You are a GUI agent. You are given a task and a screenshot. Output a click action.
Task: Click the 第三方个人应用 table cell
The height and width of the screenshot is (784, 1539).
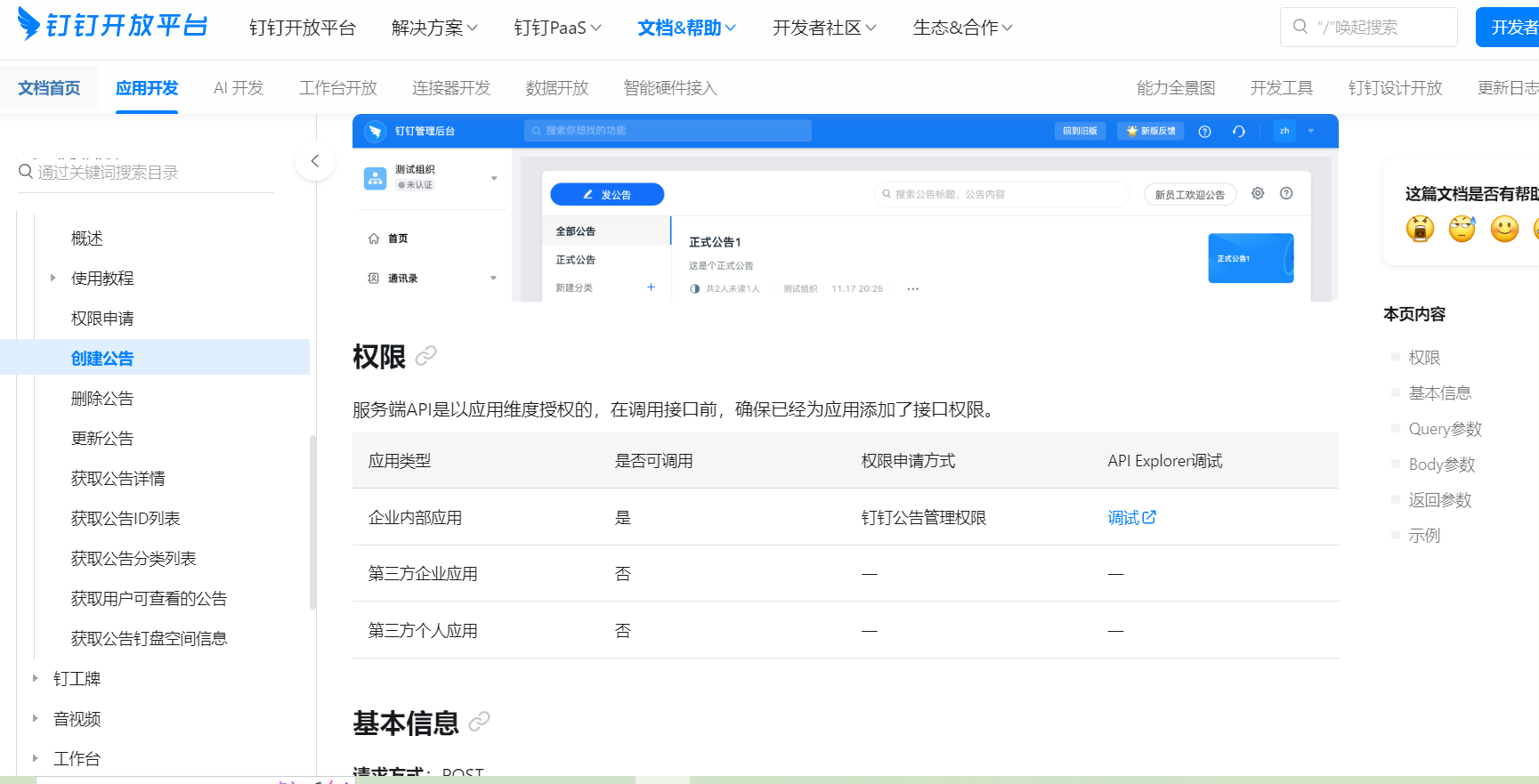tap(423, 630)
